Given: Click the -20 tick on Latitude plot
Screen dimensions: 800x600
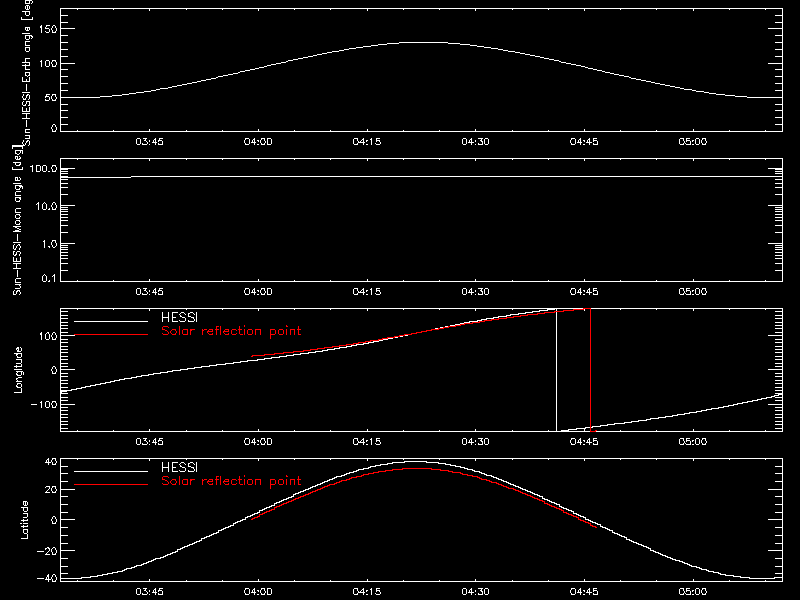Looking at the screenshot, I should pos(47,551).
